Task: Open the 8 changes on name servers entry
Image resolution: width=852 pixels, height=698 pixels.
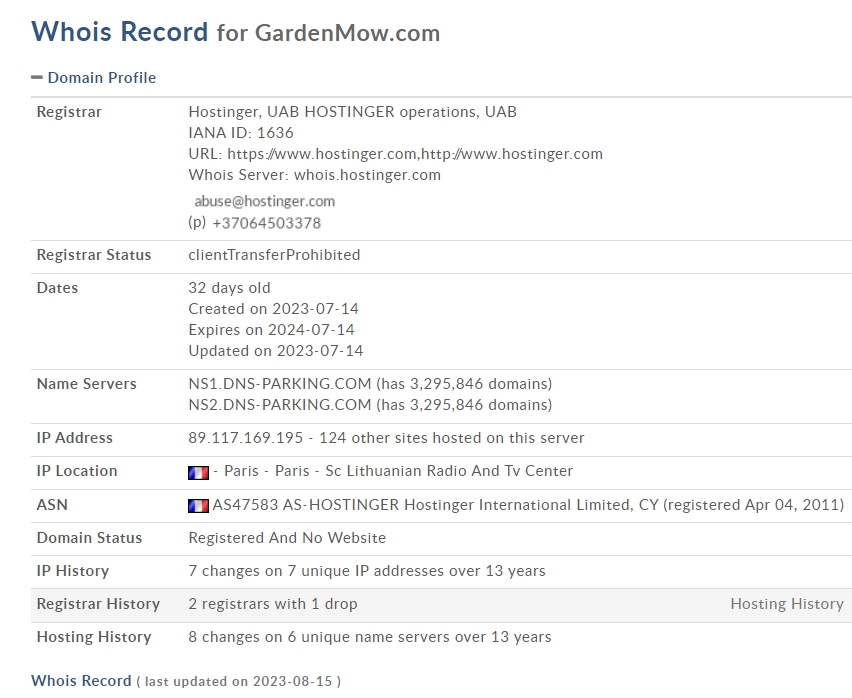Action: (x=369, y=637)
